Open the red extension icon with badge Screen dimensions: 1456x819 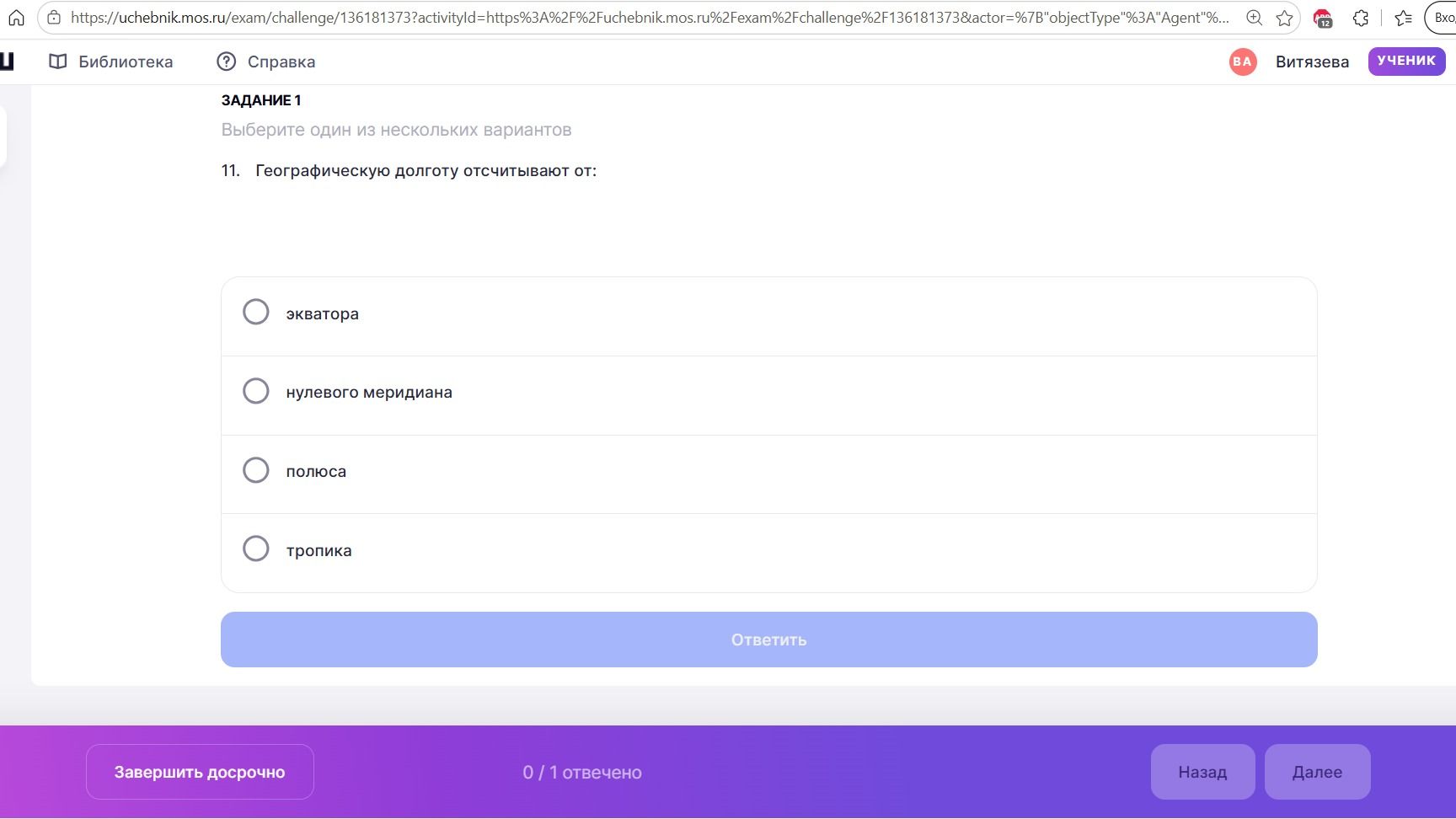pyautogui.click(x=1323, y=19)
